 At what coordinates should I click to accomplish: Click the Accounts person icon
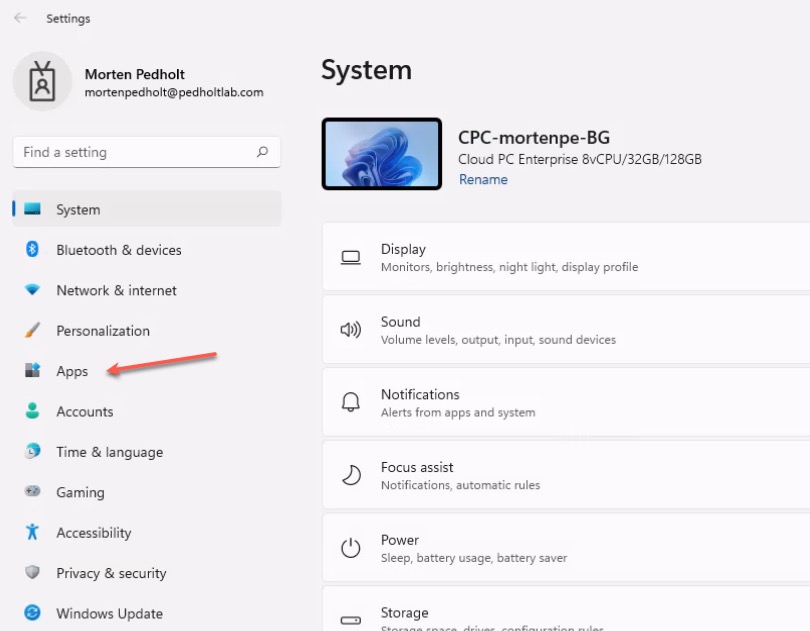32,410
